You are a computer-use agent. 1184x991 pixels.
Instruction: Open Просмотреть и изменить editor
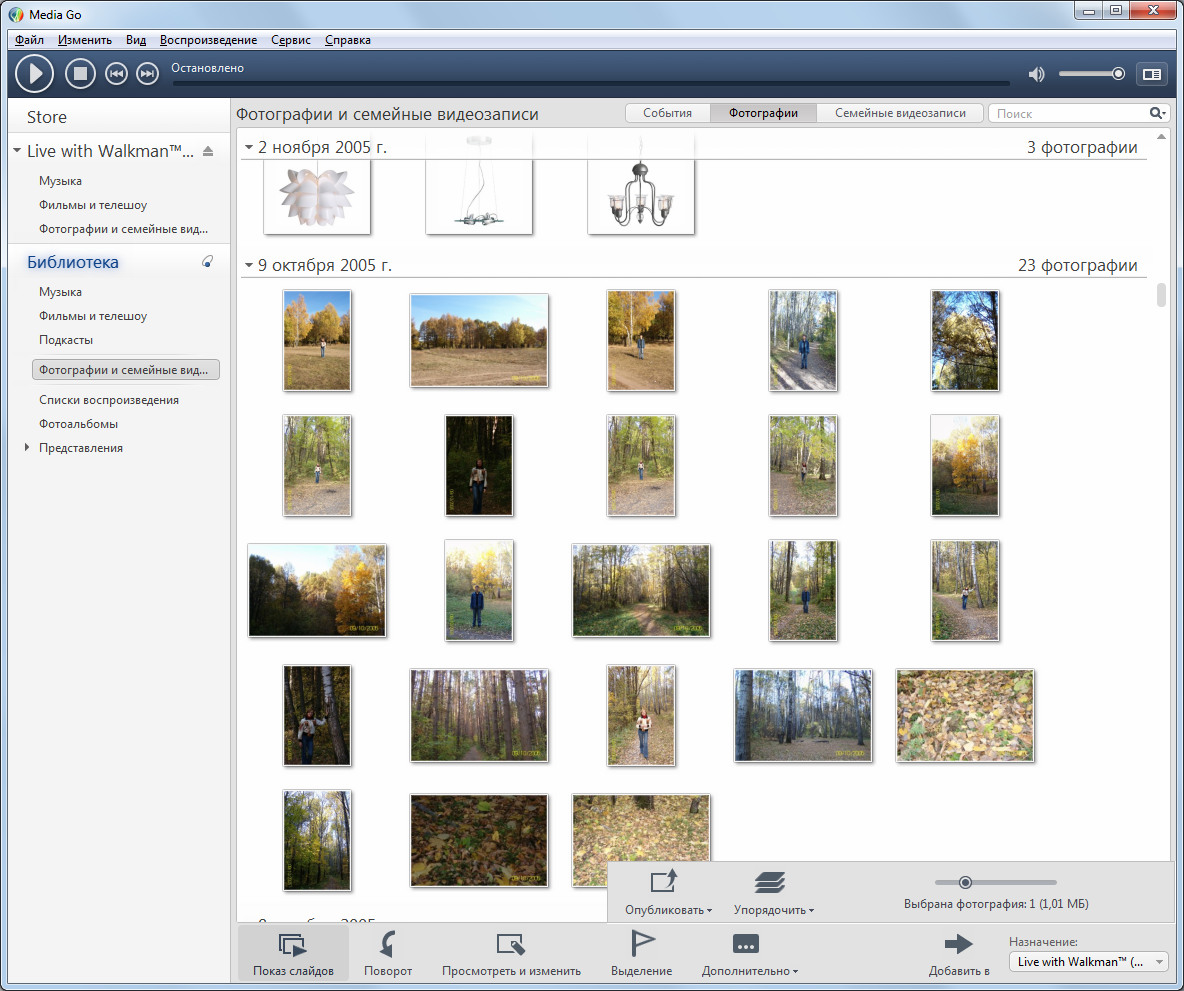click(511, 953)
